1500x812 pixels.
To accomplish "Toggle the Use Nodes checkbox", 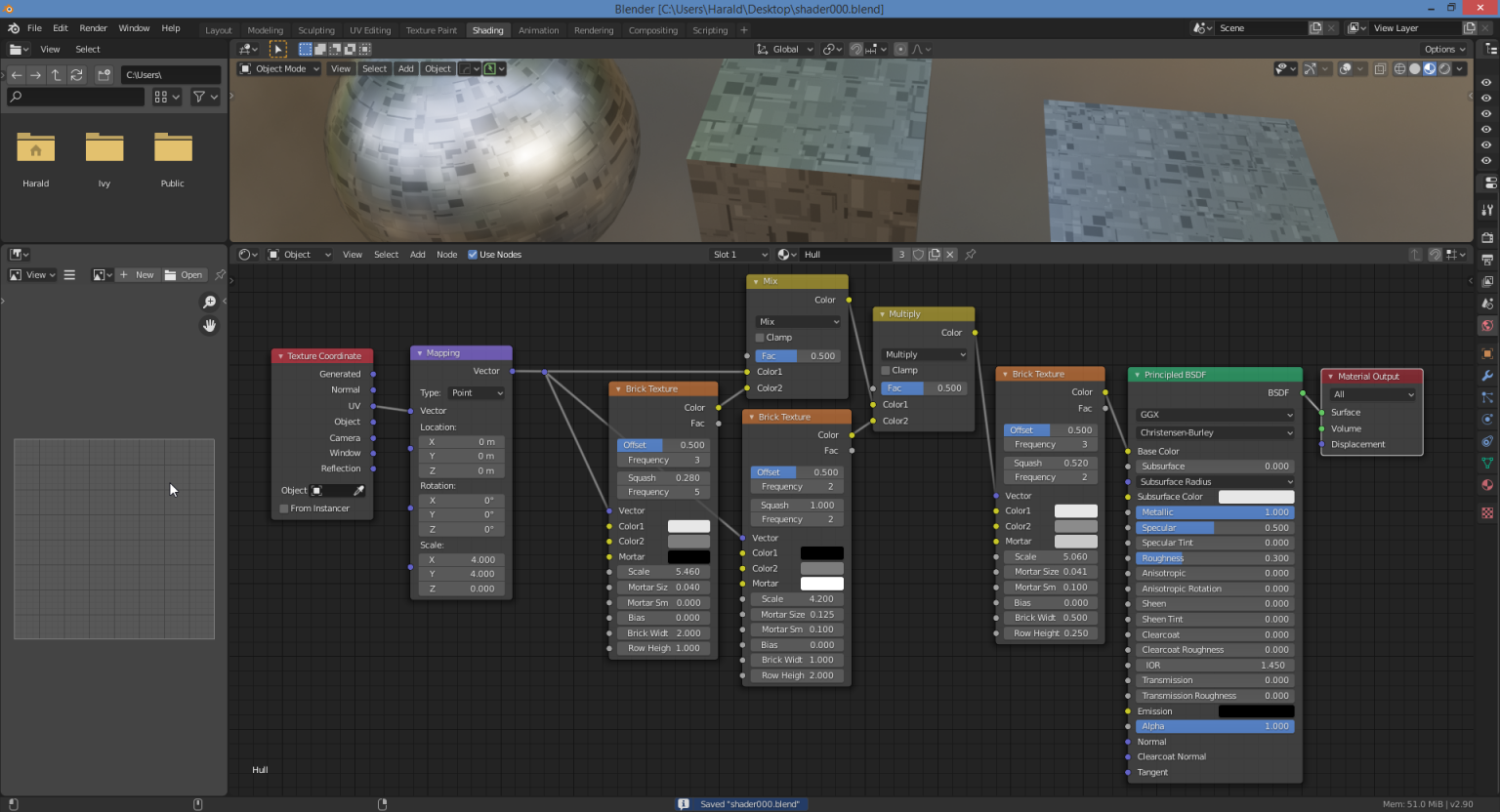I will 473,255.
